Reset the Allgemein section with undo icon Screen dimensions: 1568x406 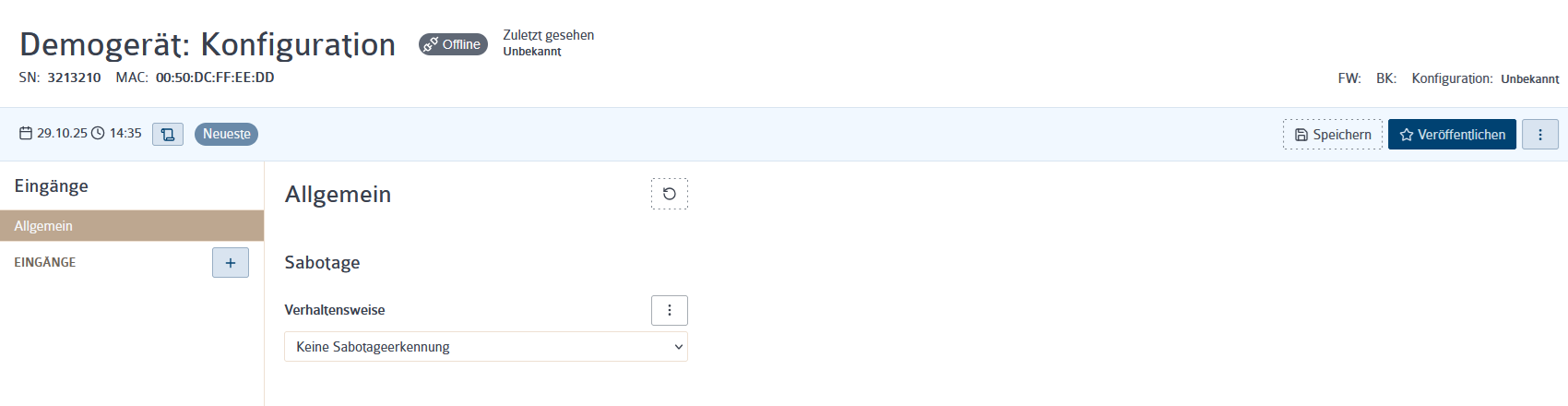tap(670, 194)
